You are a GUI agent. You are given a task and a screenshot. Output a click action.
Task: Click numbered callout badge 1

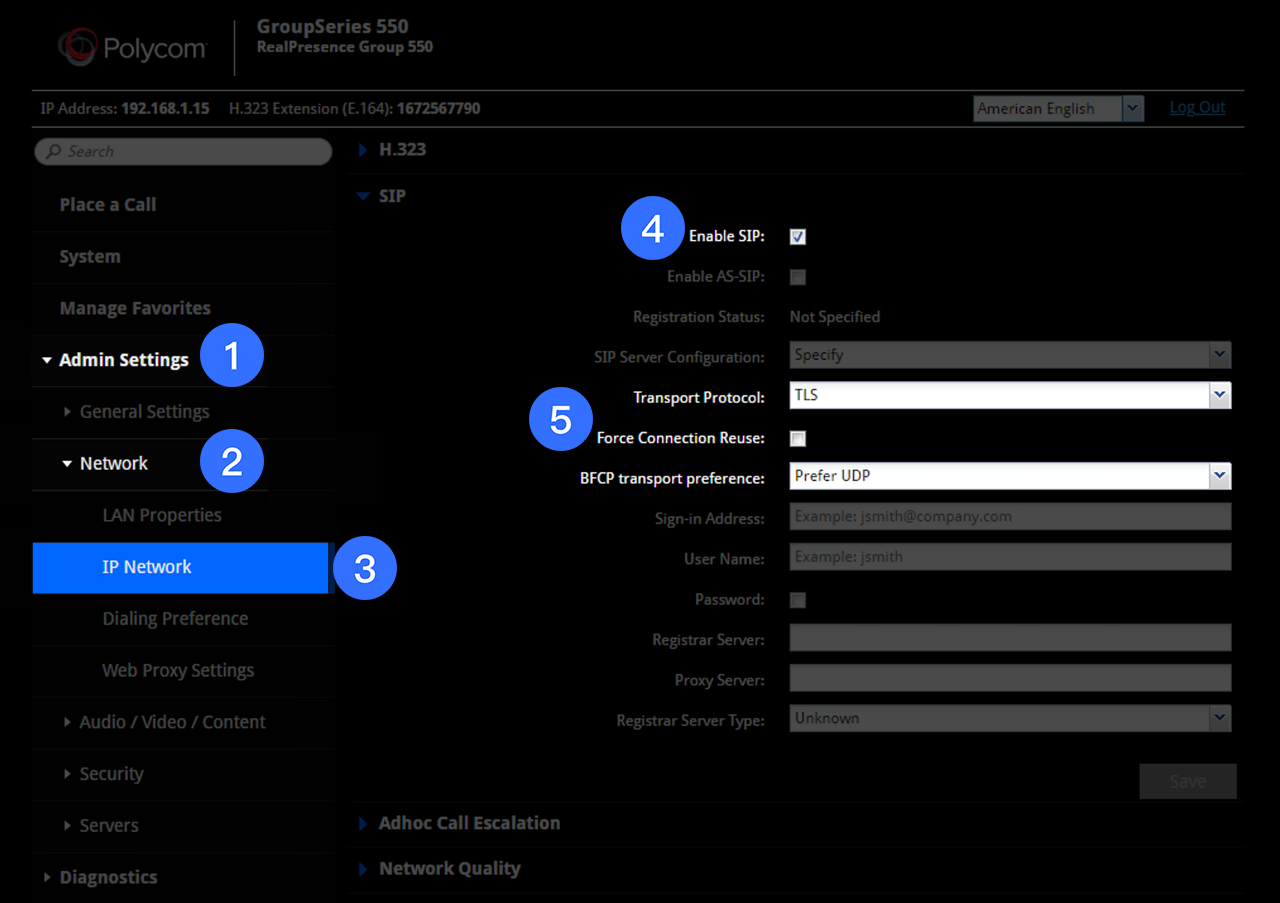tap(232, 355)
